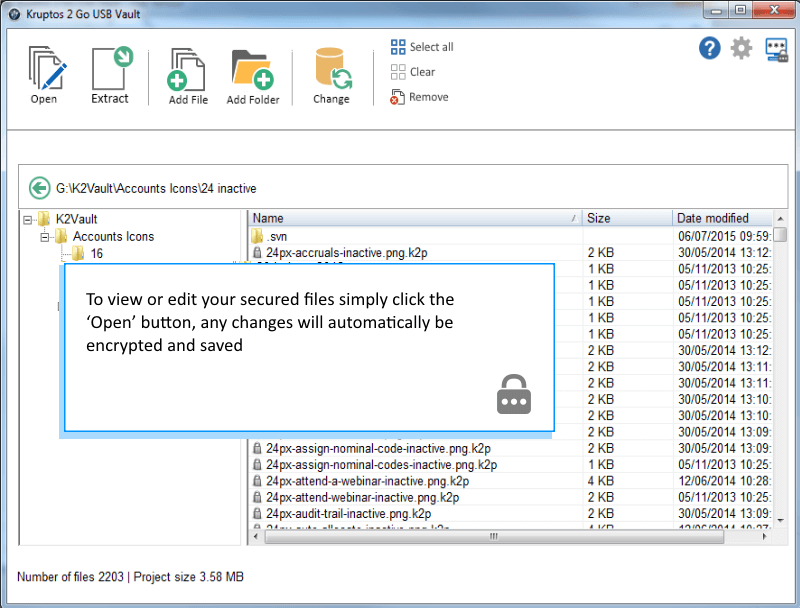Image resolution: width=800 pixels, height=608 pixels.
Task: Sort files by the Name column
Action: [x=410, y=218]
